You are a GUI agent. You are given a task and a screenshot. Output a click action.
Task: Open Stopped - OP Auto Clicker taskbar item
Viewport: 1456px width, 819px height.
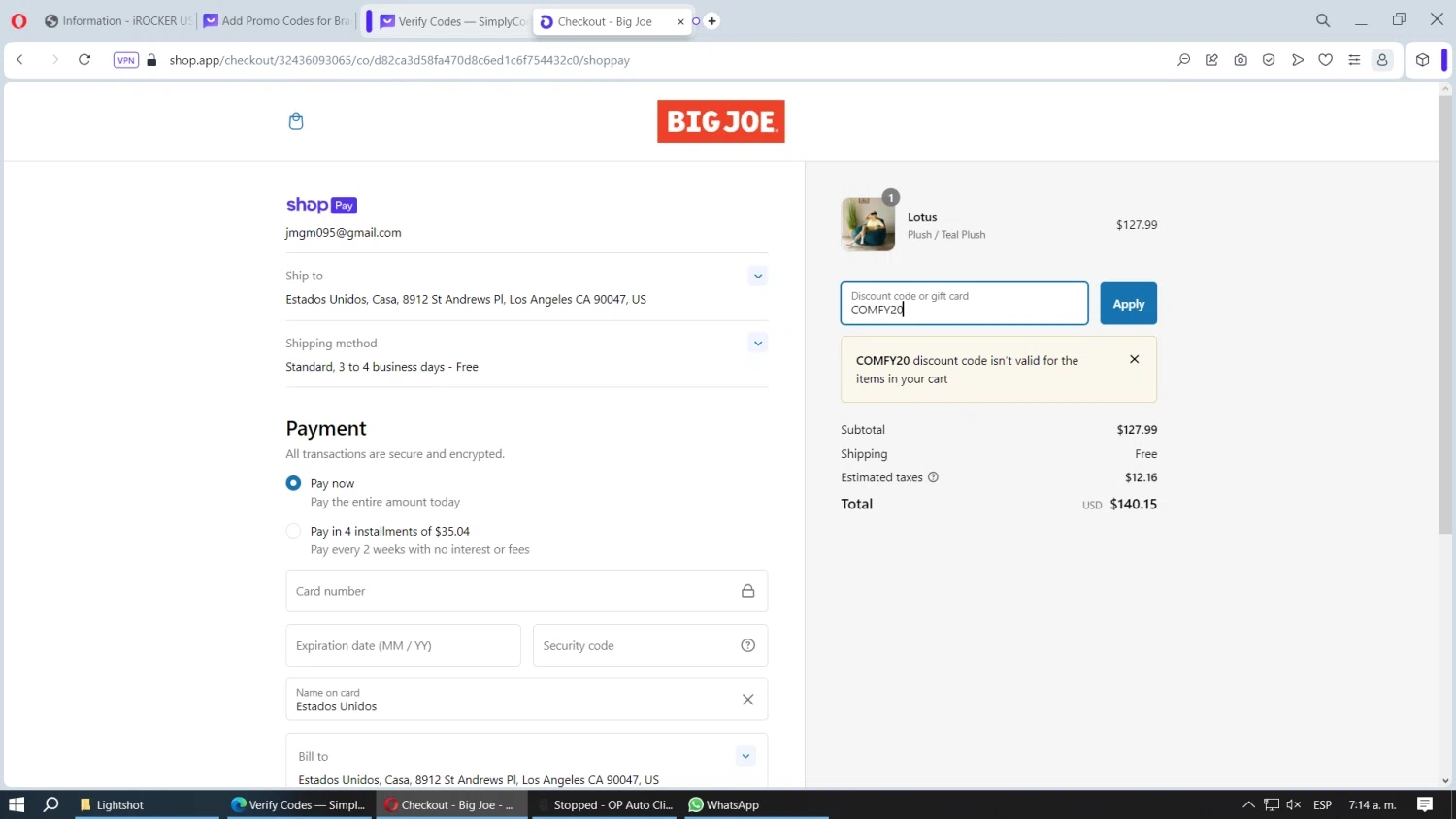point(606,804)
